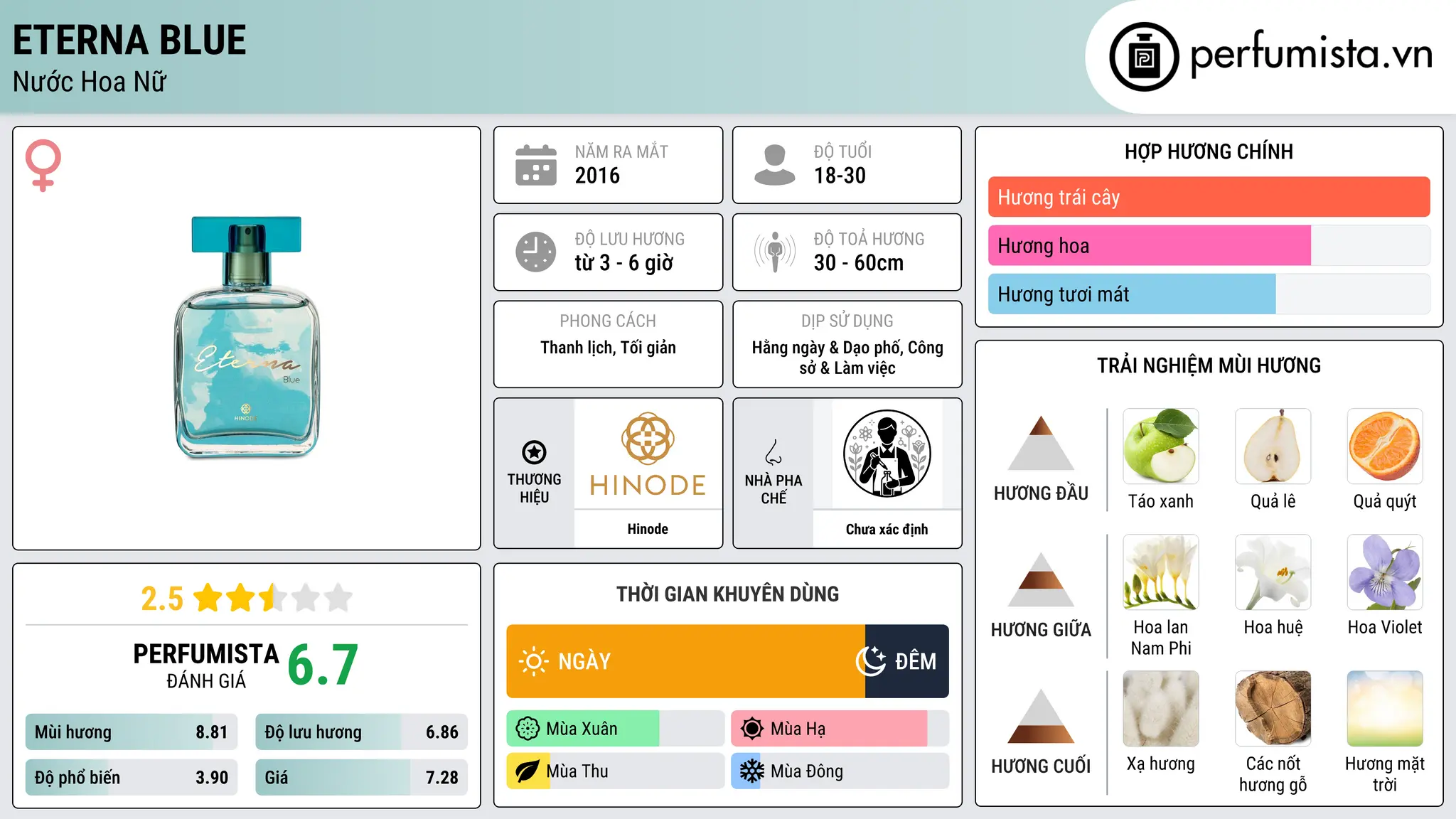Click the snowflake icon for Mùa Đông
1456x819 pixels.
(751, 771)
